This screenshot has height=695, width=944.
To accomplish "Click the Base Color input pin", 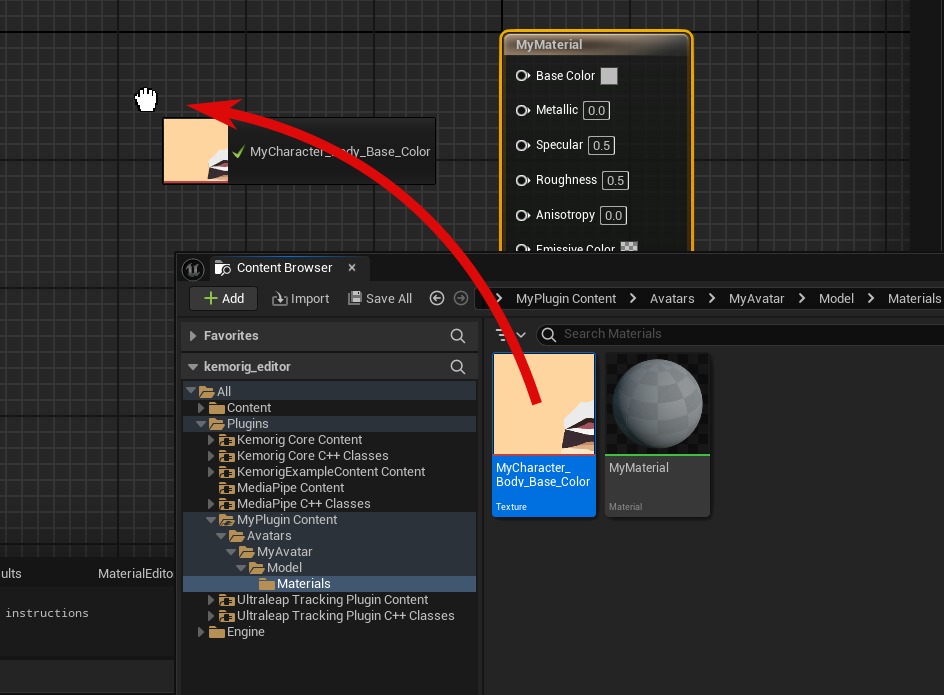I will tap(523, 76).
